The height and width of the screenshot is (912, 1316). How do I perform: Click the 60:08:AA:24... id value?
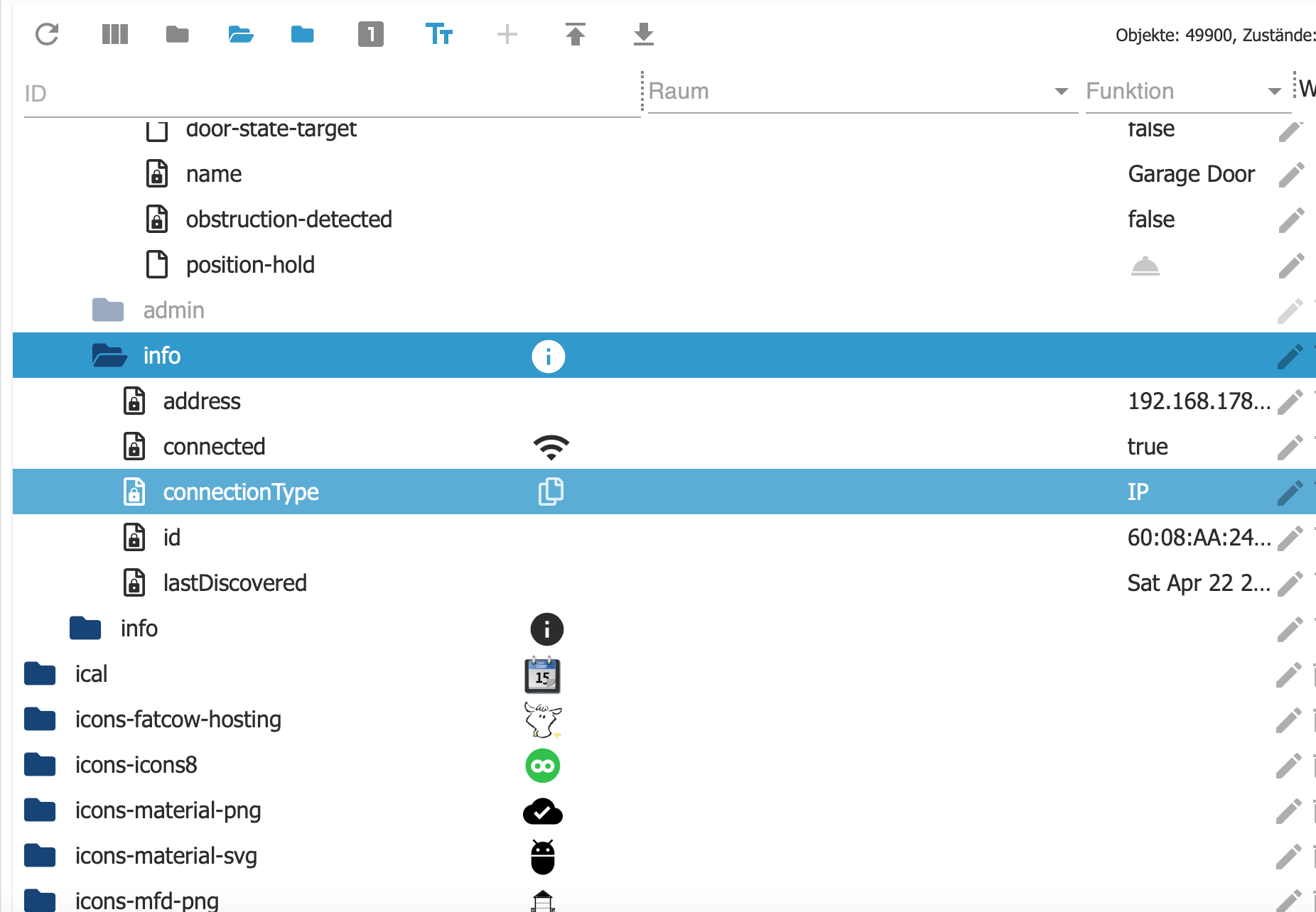pyautogui.click(x=1199, y=538)
